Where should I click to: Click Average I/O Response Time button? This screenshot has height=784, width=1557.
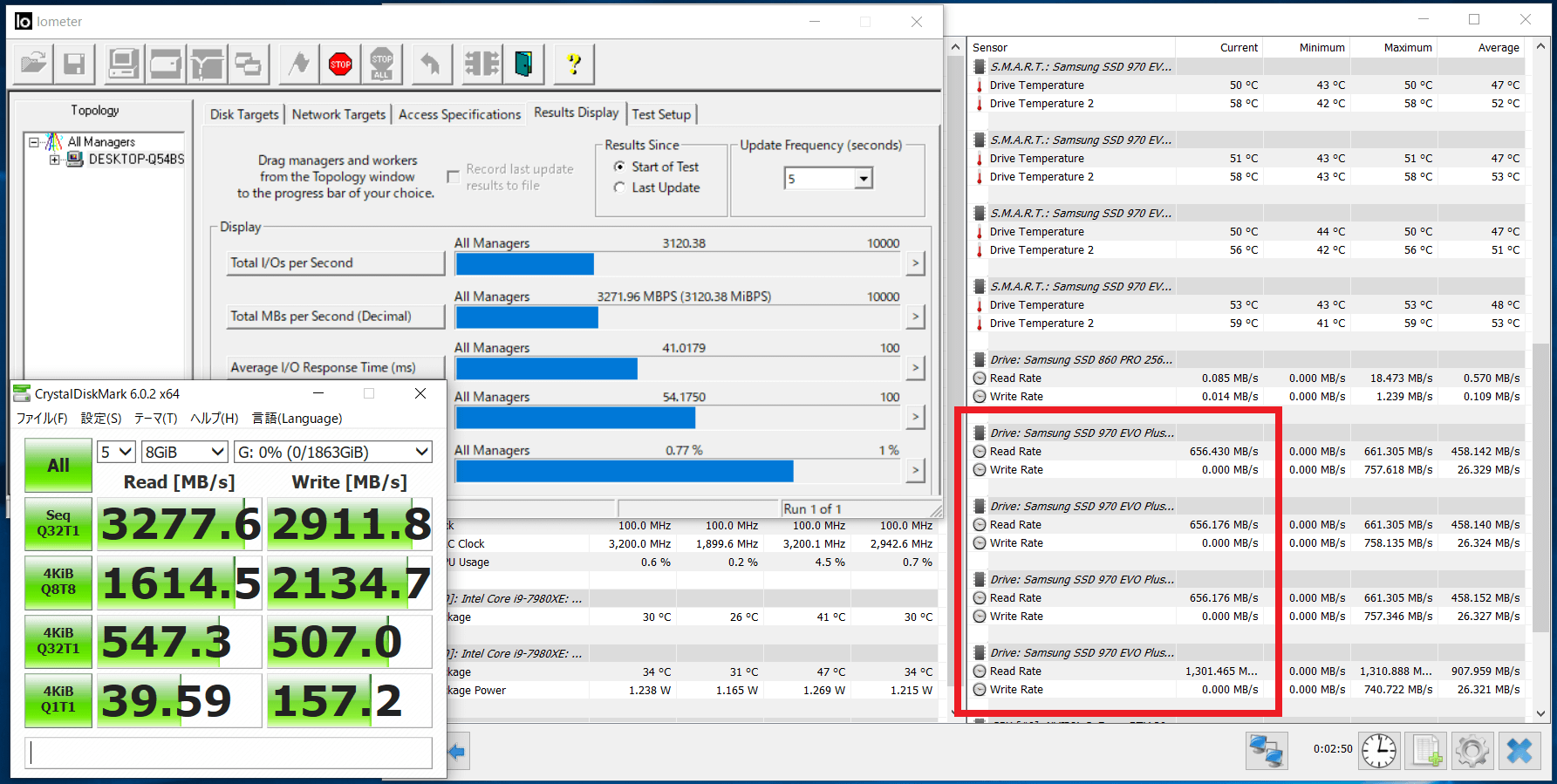336,368
